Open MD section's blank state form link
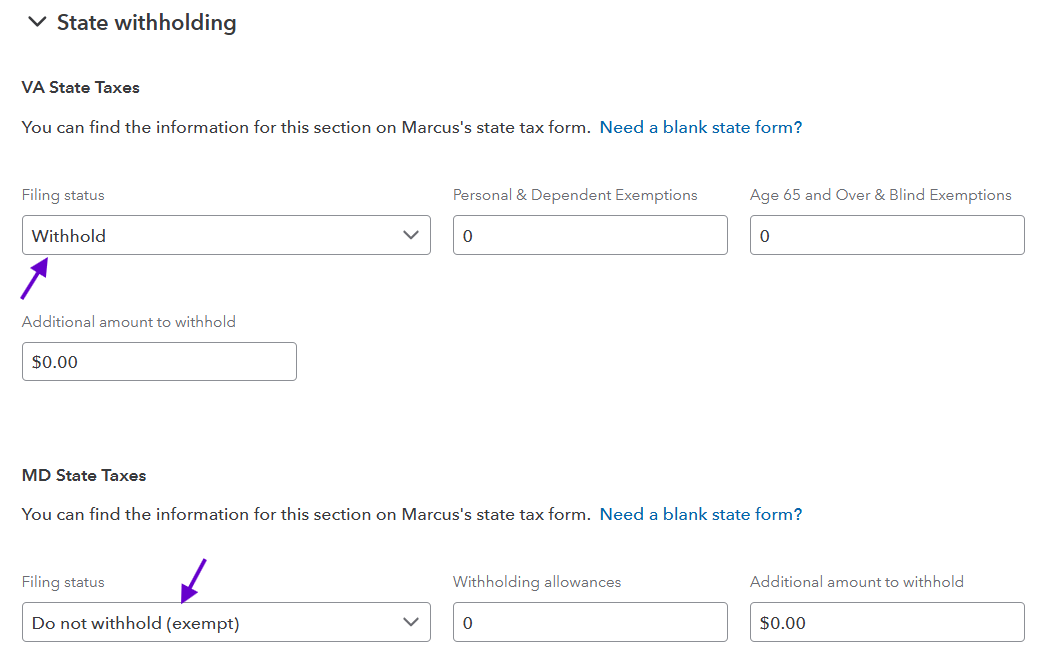Screen dimensions: 1046x662 (700, 515)
